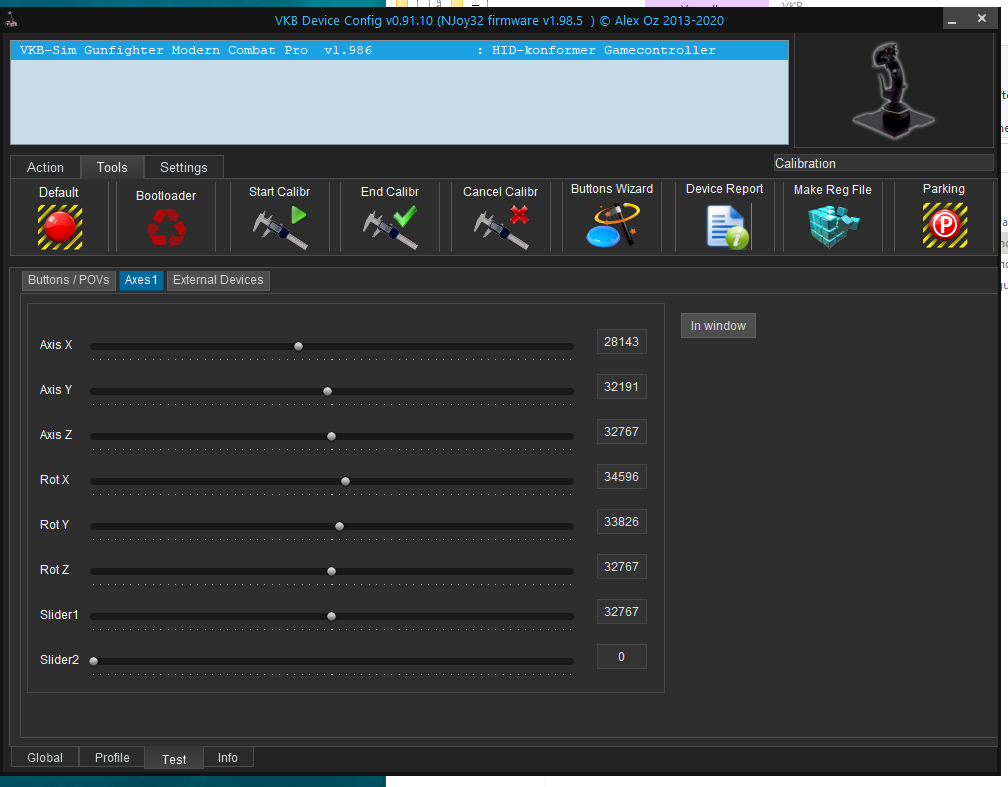Click the app icon in title bar
The height and width of the screenshot is (787, 1008).
click(12, 20)
